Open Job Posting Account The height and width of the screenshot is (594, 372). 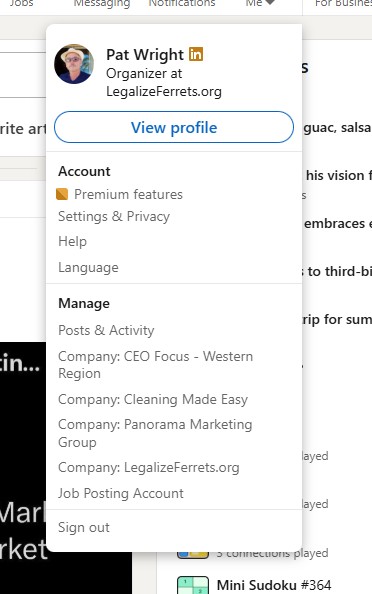120,493
